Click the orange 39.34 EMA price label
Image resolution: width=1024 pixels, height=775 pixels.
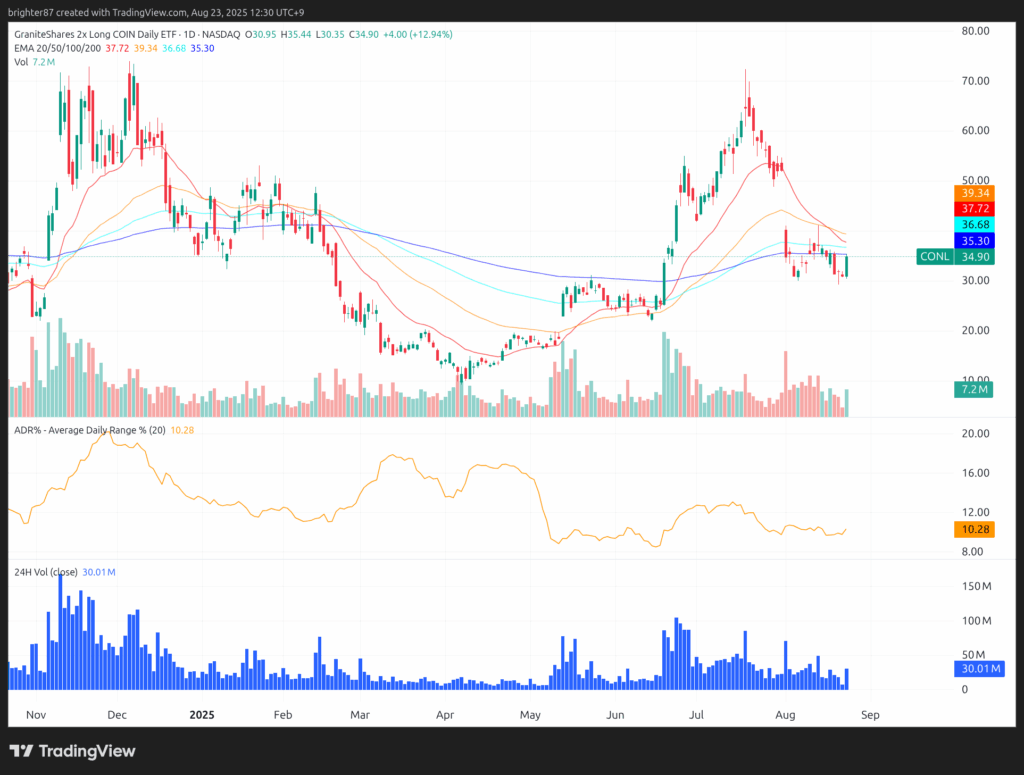[974, 193]
